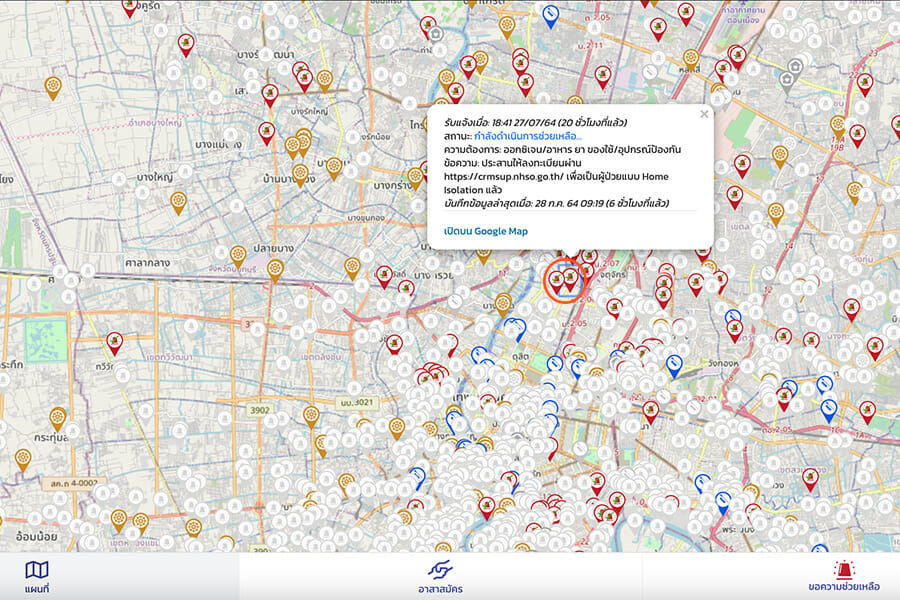This screenshot has height=600, width=900.
Task: Close the marker info popup
Action: coord(704,114)
